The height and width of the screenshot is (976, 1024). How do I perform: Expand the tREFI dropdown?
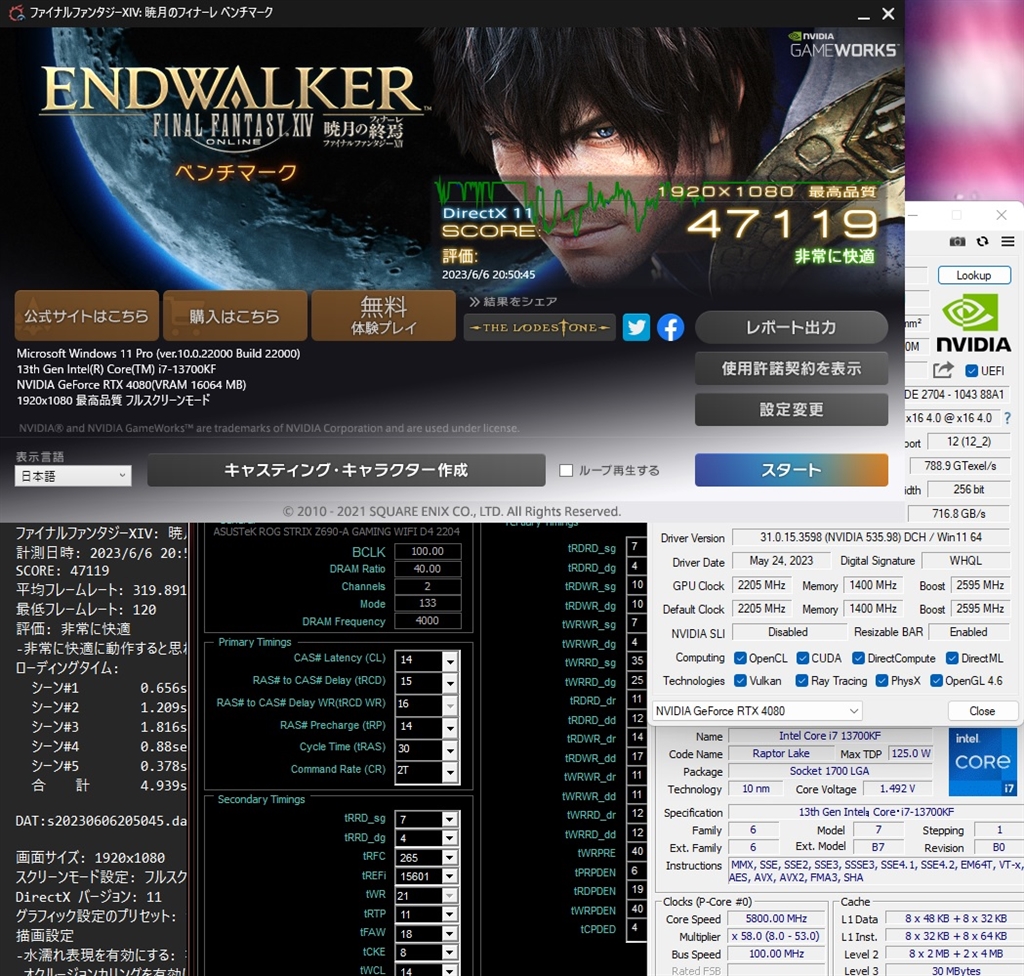pyautogui.click(x=449, y=876)
